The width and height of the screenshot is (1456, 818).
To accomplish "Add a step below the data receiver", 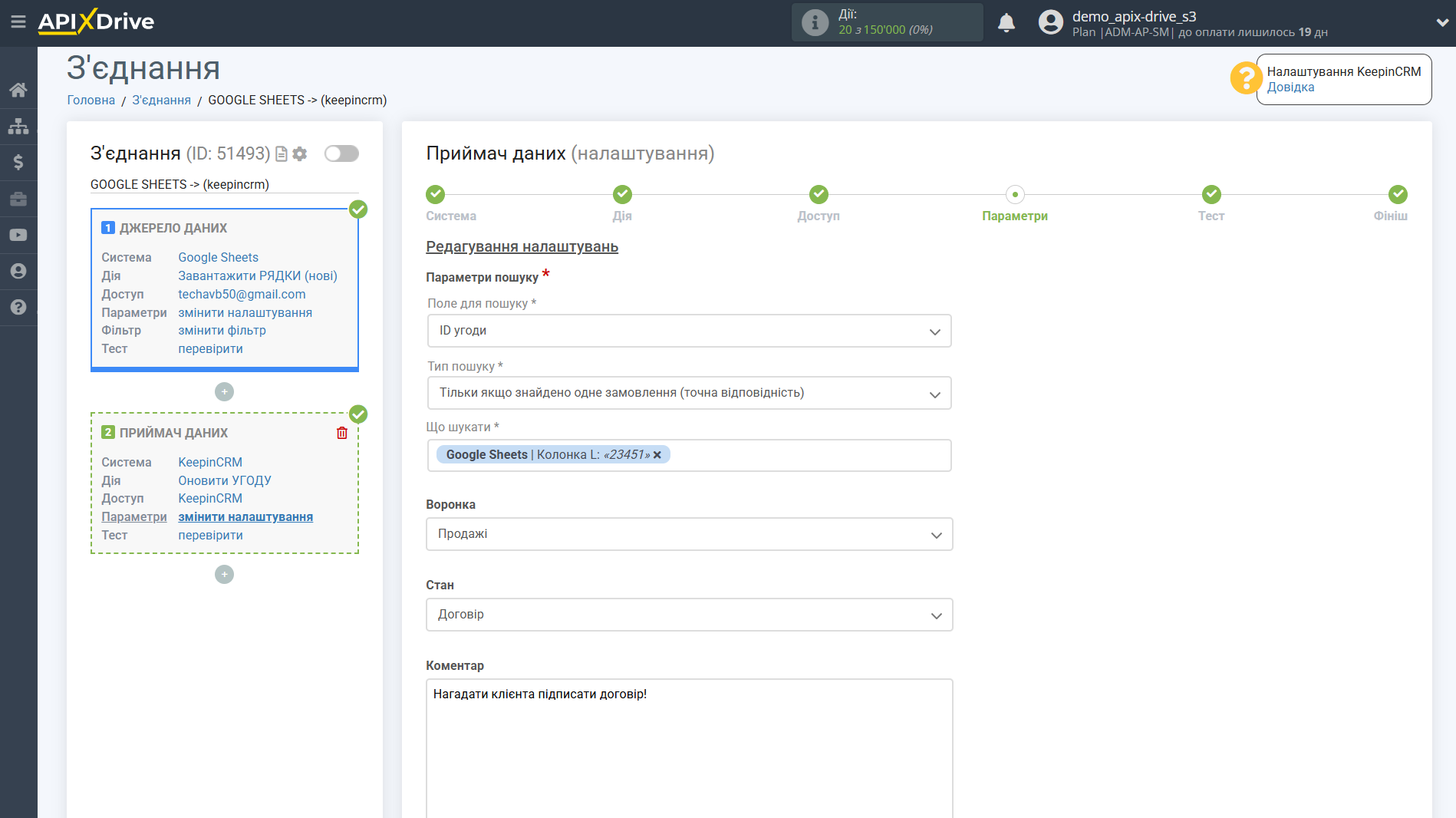I will point(224,575).
